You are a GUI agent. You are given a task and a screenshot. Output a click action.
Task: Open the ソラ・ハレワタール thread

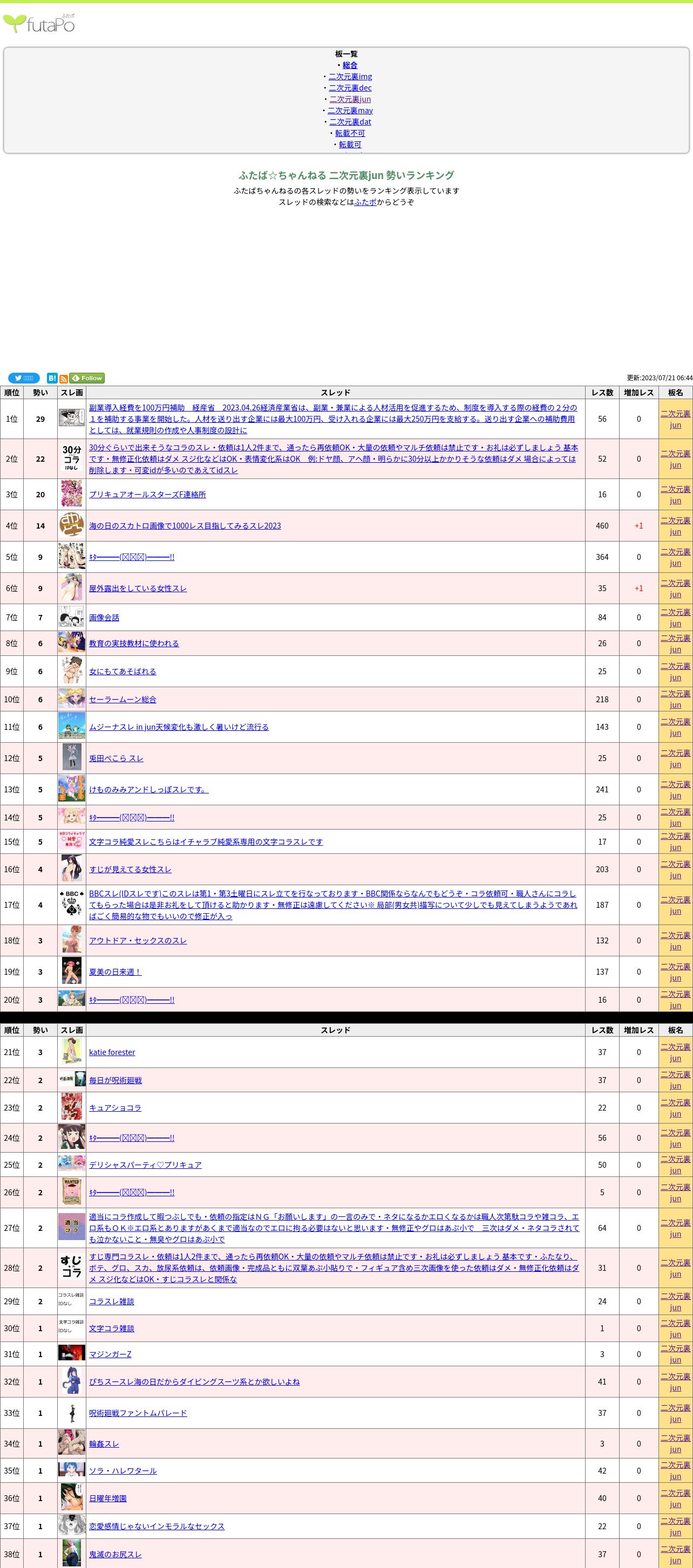123,1470
